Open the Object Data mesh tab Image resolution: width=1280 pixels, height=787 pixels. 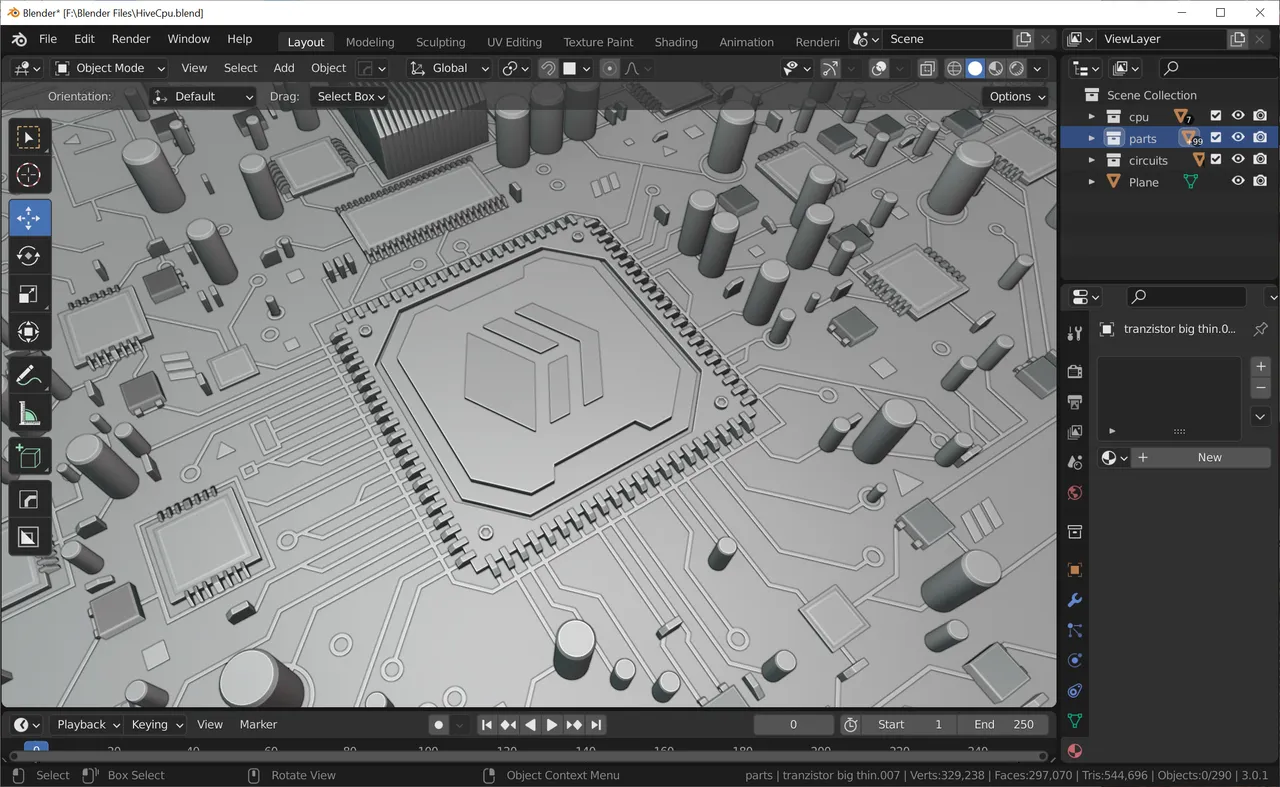pos(1075,720)
